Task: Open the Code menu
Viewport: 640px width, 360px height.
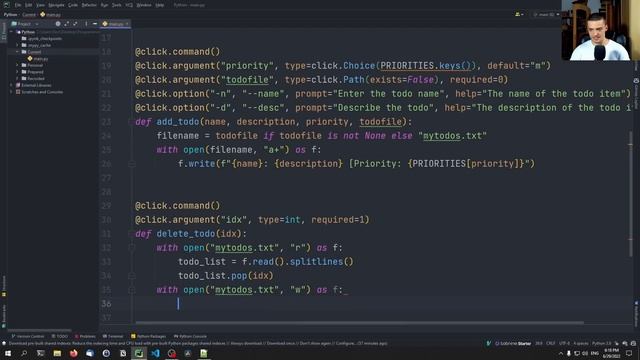Action: [x=73, y=5]
